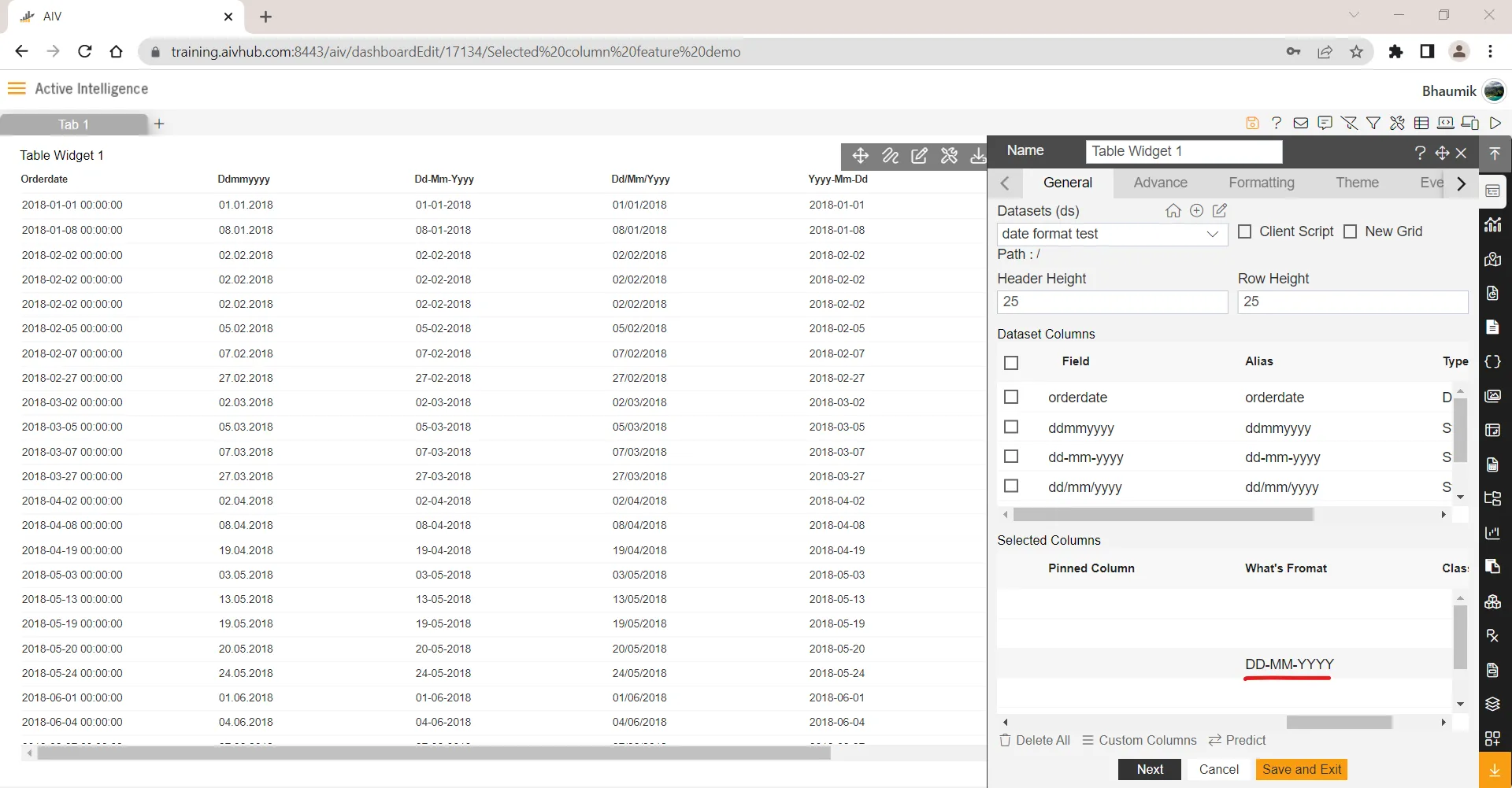
Task: Click selected columns horizontal scrollbar
Action: [1339, 722]
